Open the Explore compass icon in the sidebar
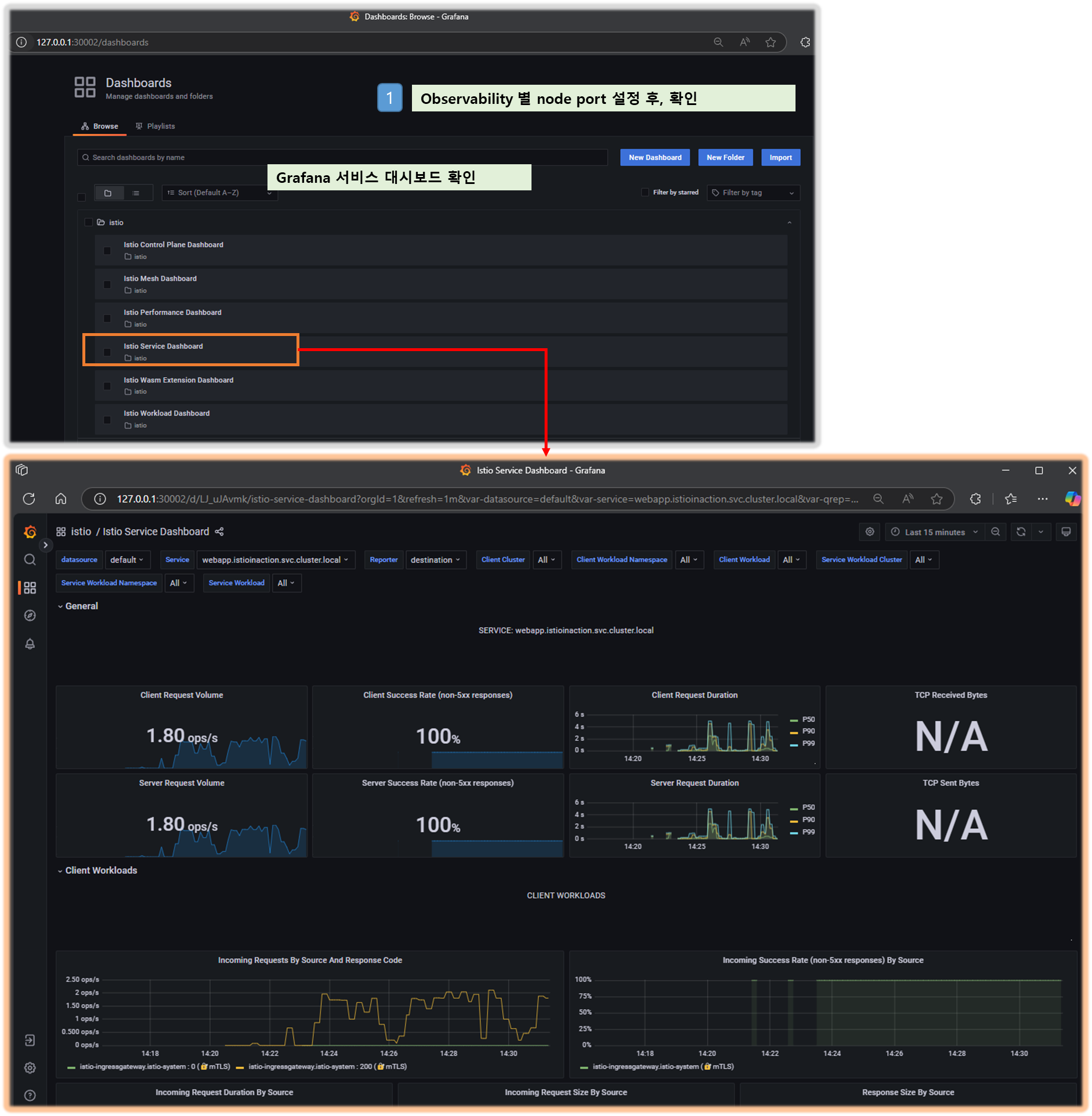Image resolution: width=1092 pixels, height=1116 pixels. click(30, 616)
